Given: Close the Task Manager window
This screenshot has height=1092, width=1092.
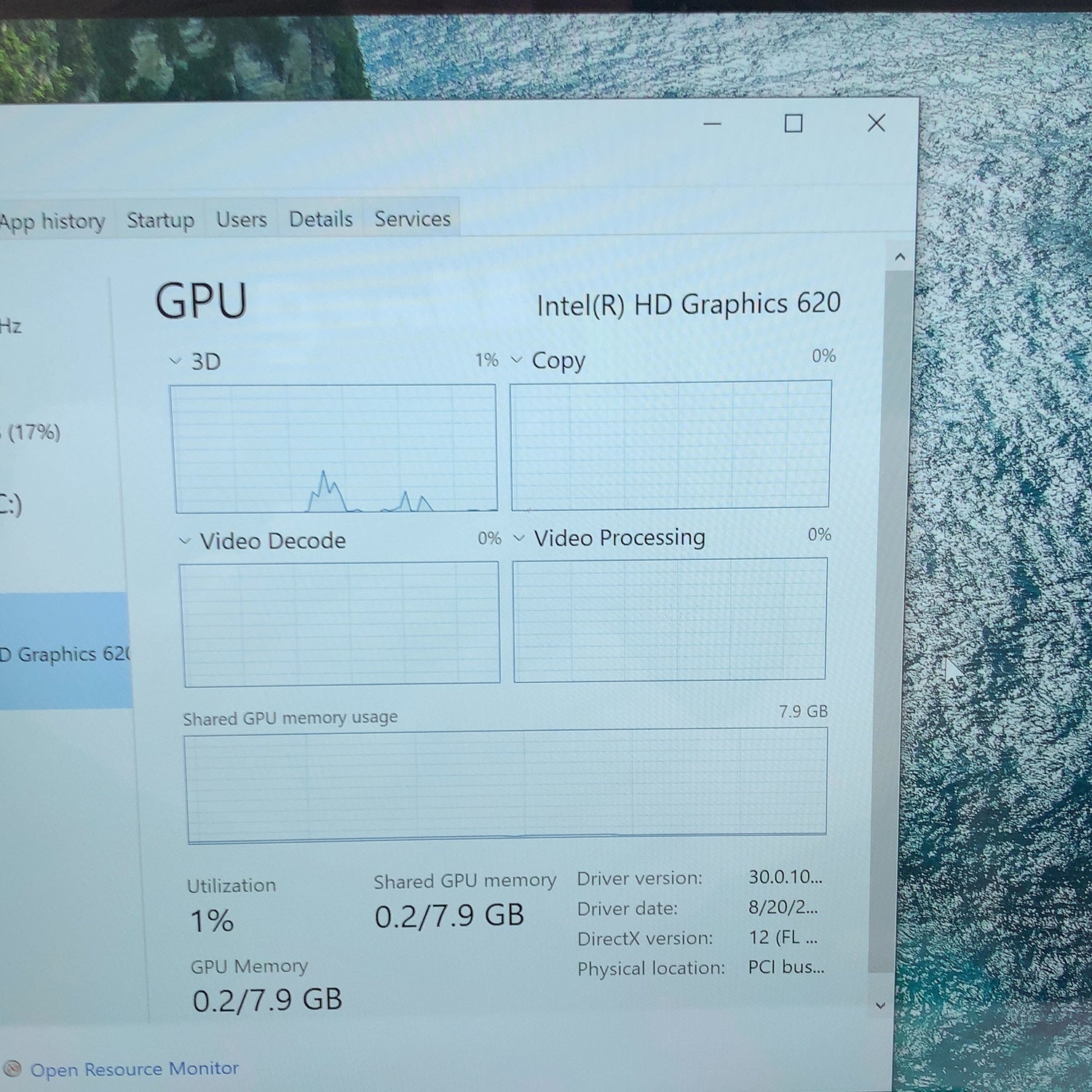Looking at the screenshot, I should (877, 123).
